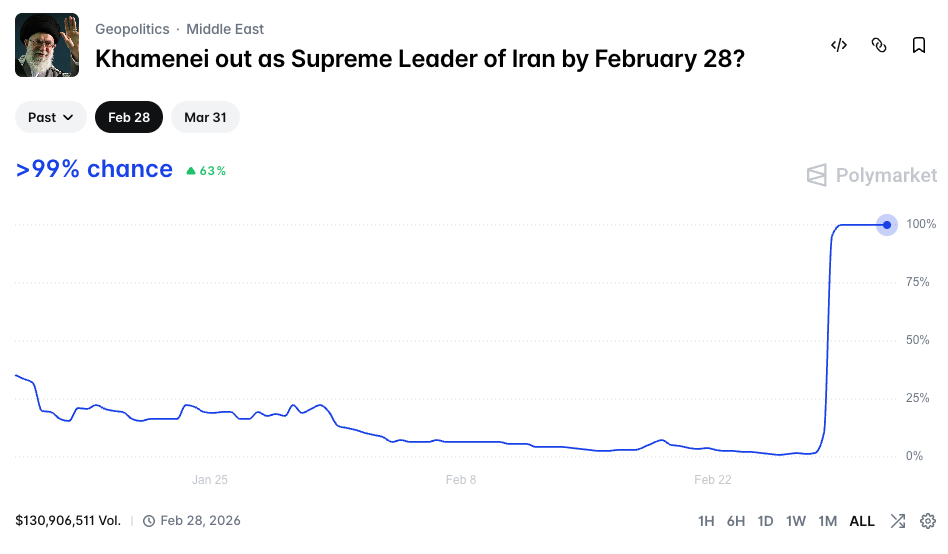Click the embed code icon
Image resolution: width=948 pixels, height=554 pixels.
[839, 45]
